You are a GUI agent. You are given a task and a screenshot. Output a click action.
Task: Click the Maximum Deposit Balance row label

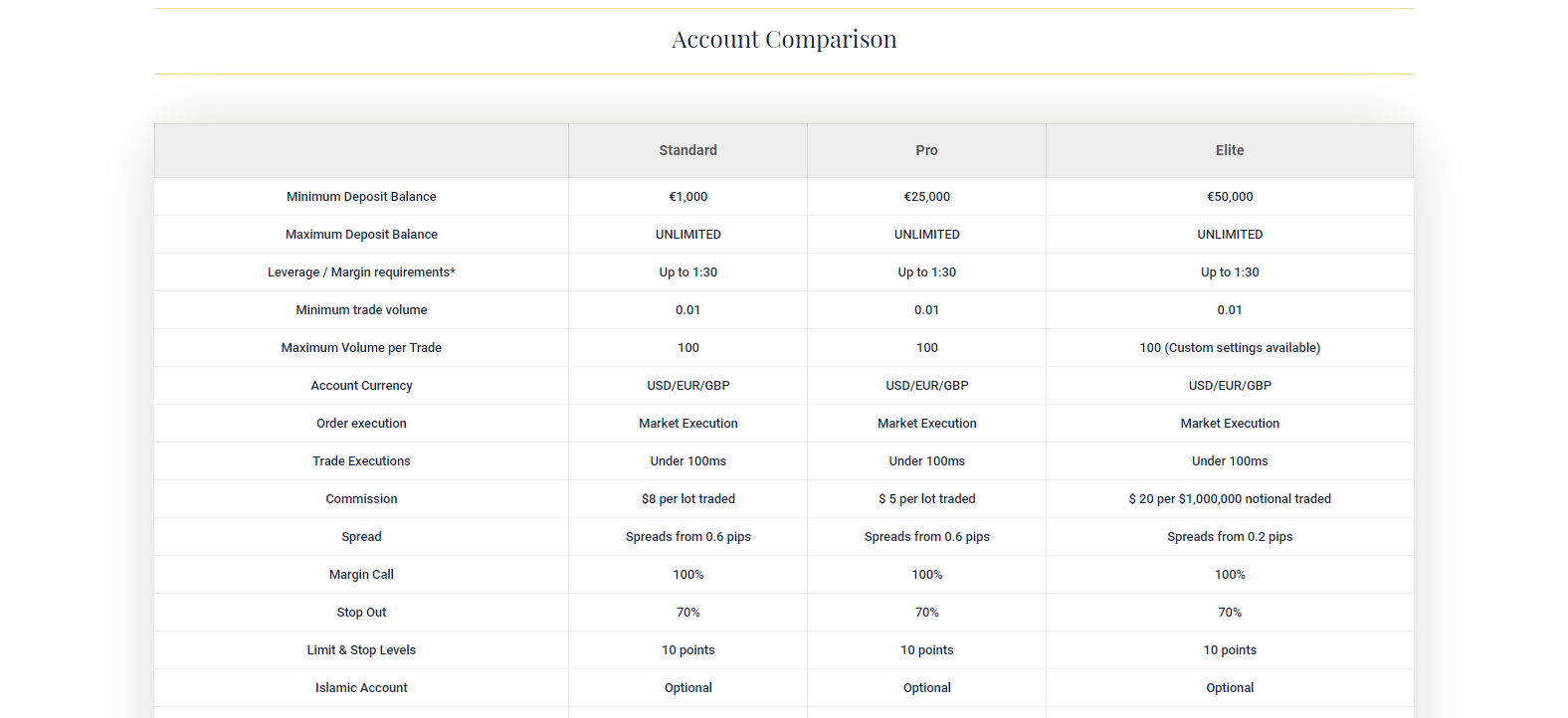(x=361, y=235)
